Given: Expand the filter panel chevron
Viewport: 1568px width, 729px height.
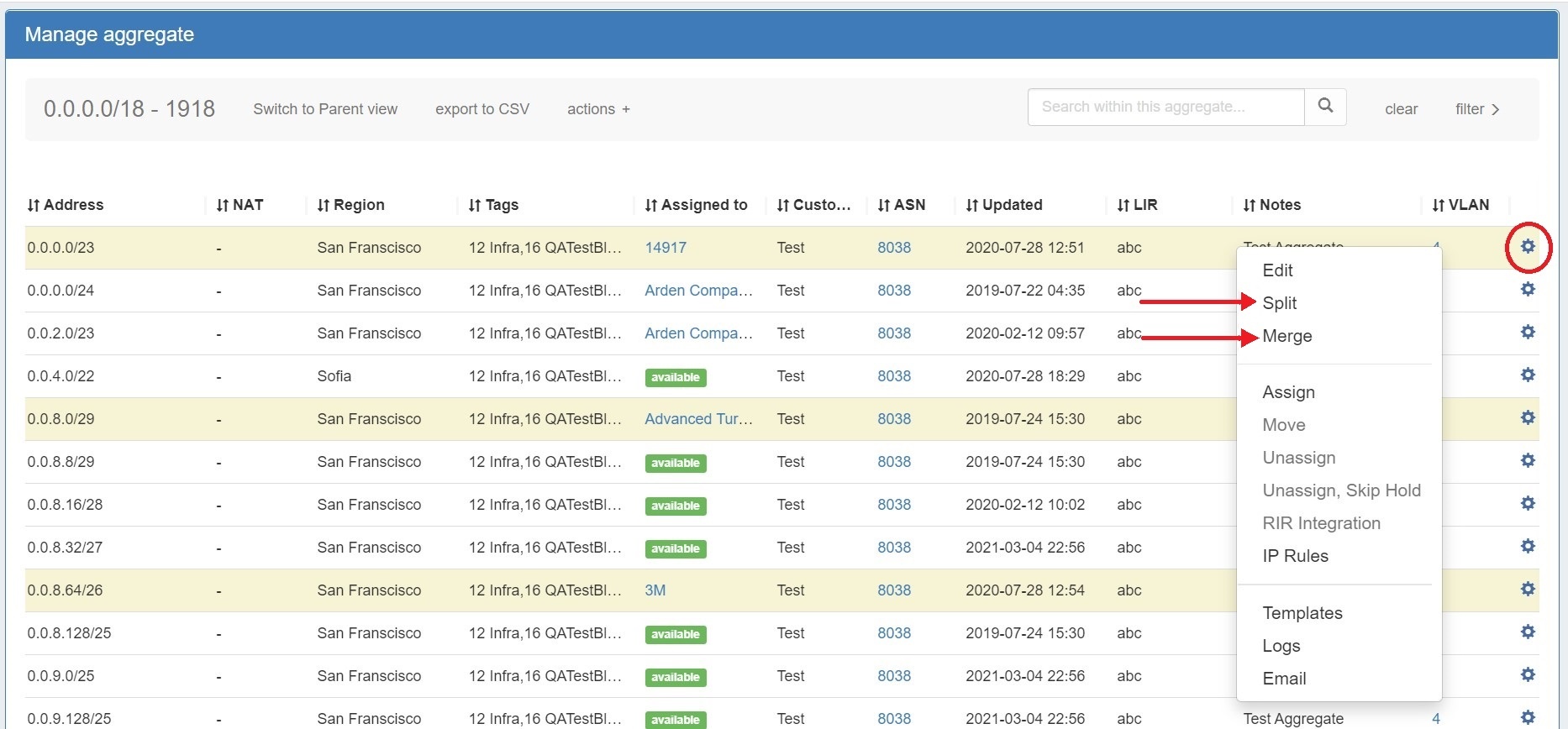Looking at the screenshot, I should pos(1477,109).
